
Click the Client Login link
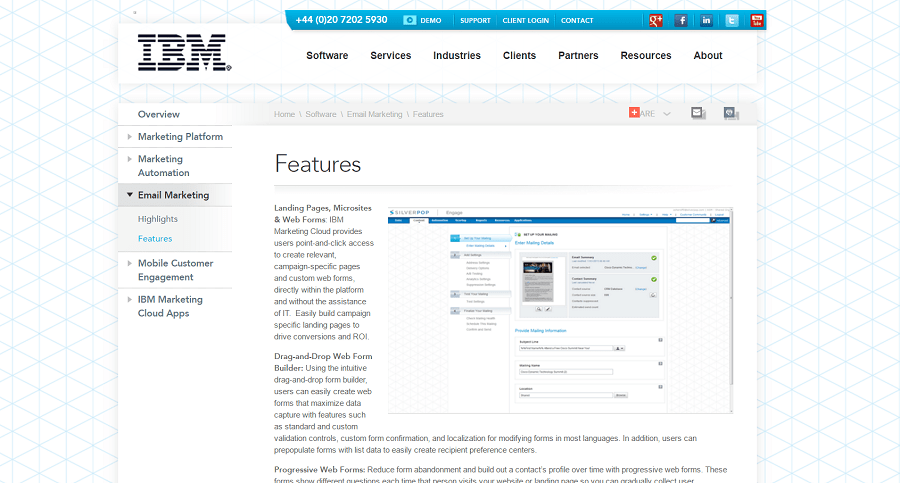point(525,20)
